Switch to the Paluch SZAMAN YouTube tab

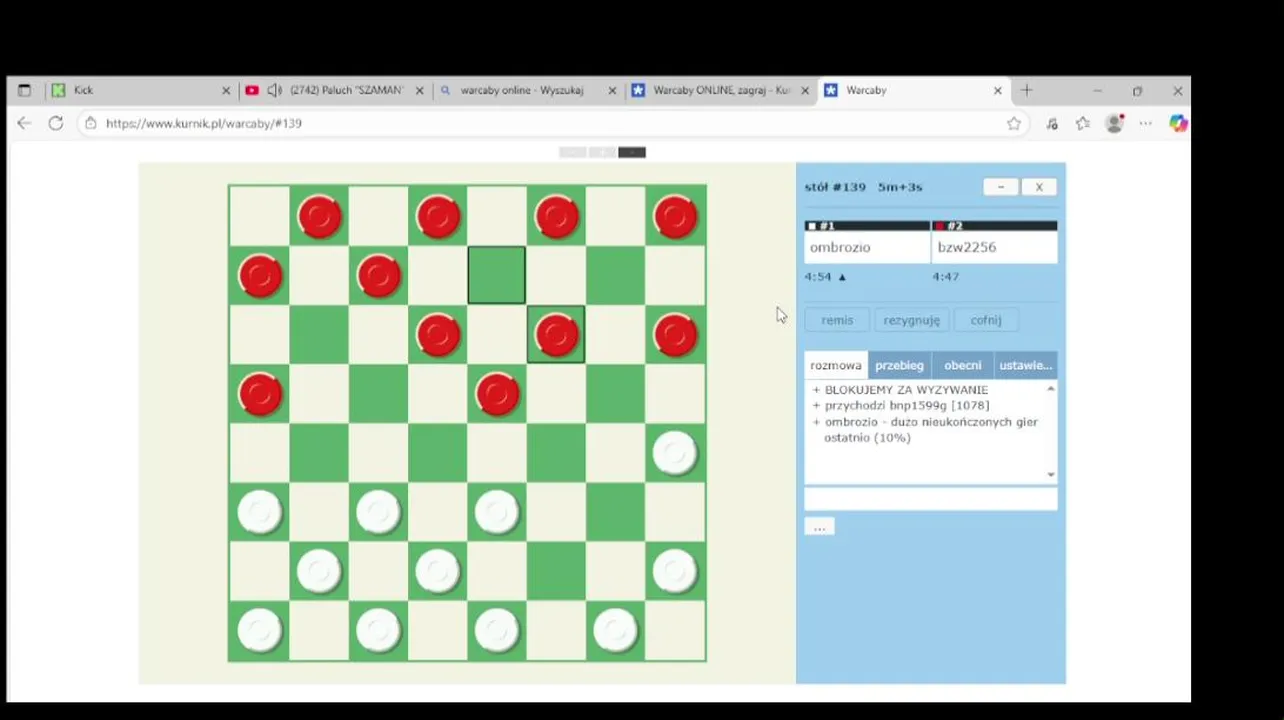point(334,90)
